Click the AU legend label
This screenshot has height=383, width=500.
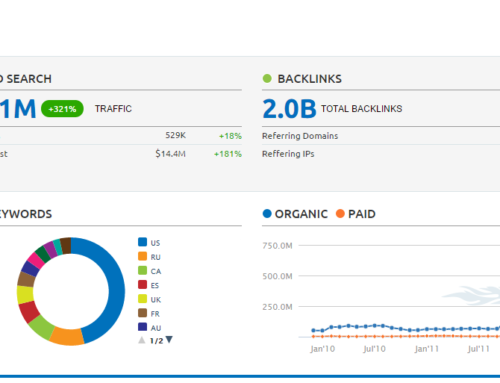click(156, 328)
